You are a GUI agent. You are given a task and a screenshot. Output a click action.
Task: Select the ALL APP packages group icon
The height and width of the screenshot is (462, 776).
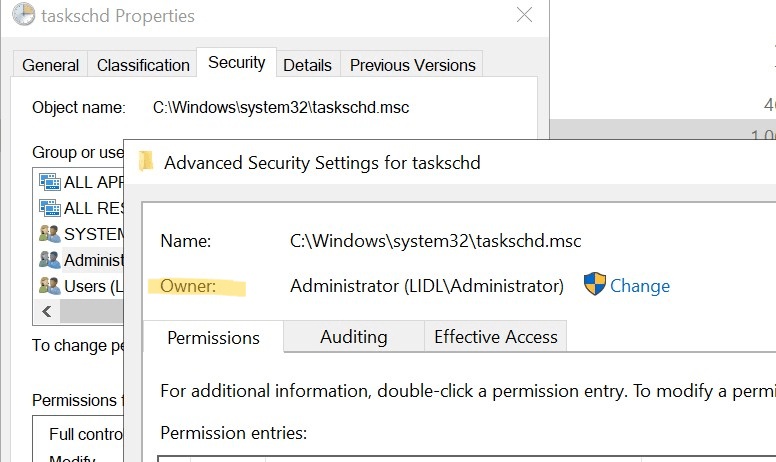click(49, 182)
